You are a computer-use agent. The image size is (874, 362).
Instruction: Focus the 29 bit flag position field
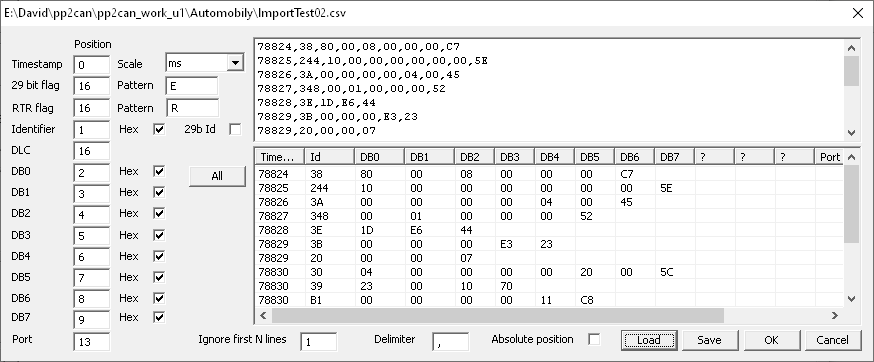[91, 86]
